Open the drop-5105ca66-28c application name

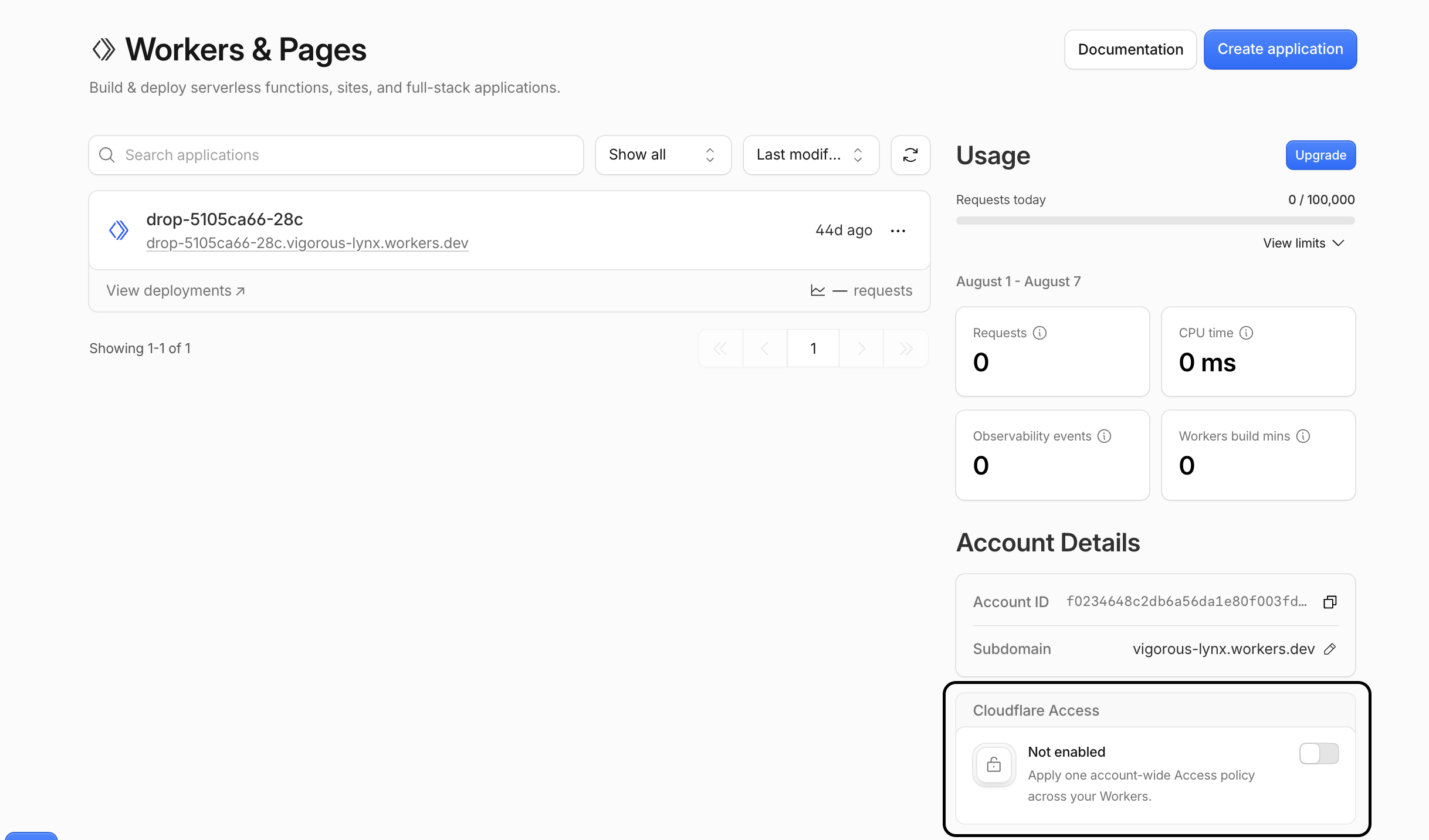[225, 219]
